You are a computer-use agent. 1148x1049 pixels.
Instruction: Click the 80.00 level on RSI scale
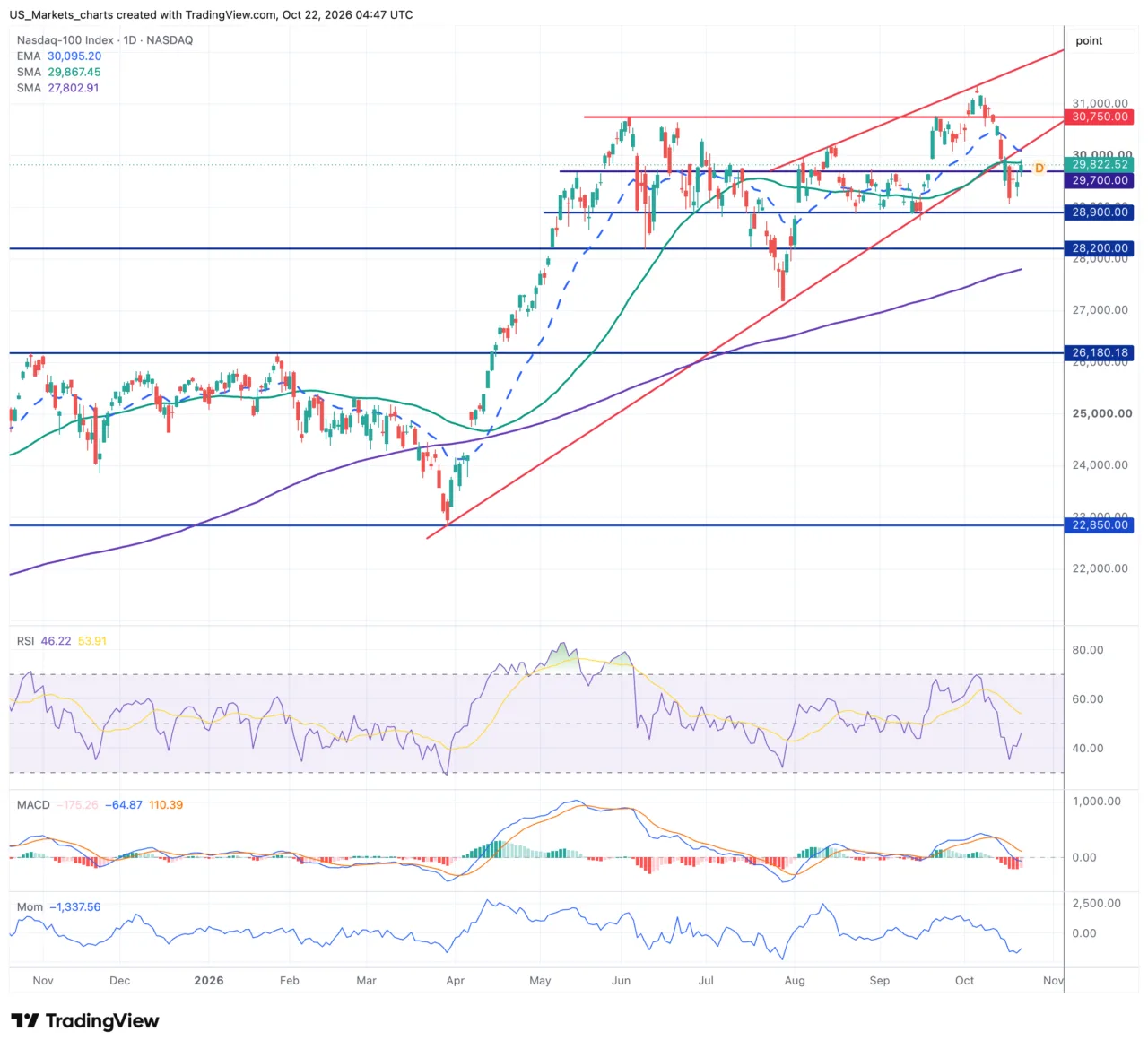[1088, 650]
